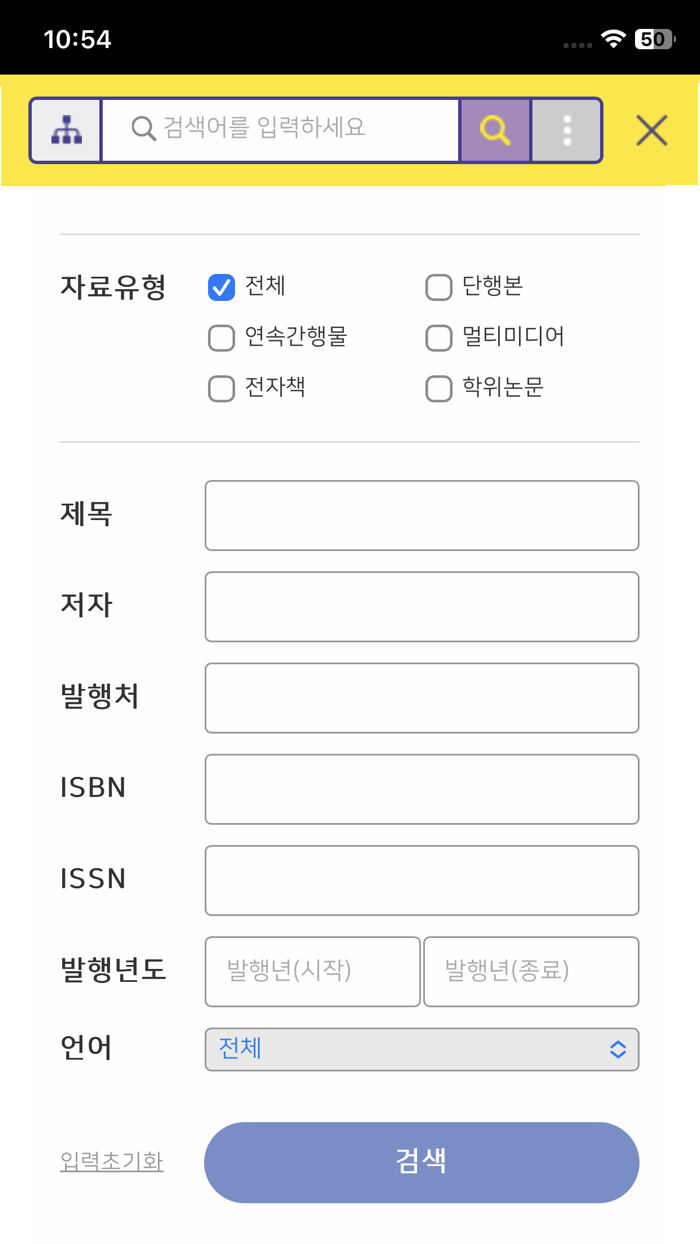Focus the ISBN input field
Viewport: 700px width, 1244px height.
(x=421, y=788)
